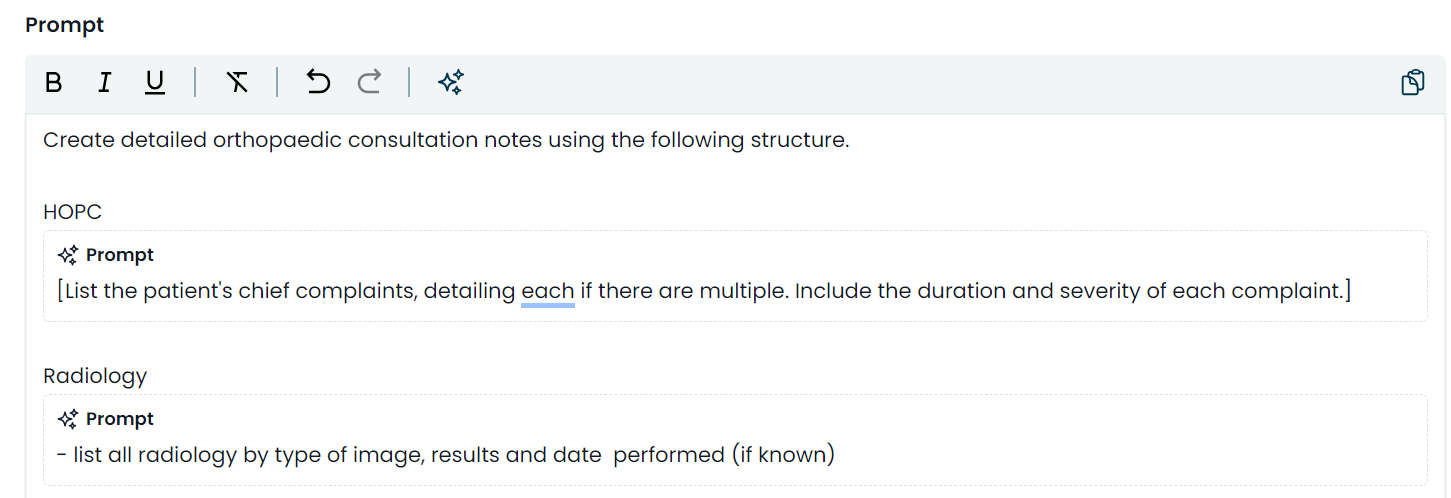The width and height of the screenshot is (1451, 498).
Task: Click the empty line above the HOPC heading
Action: point(735,176)
